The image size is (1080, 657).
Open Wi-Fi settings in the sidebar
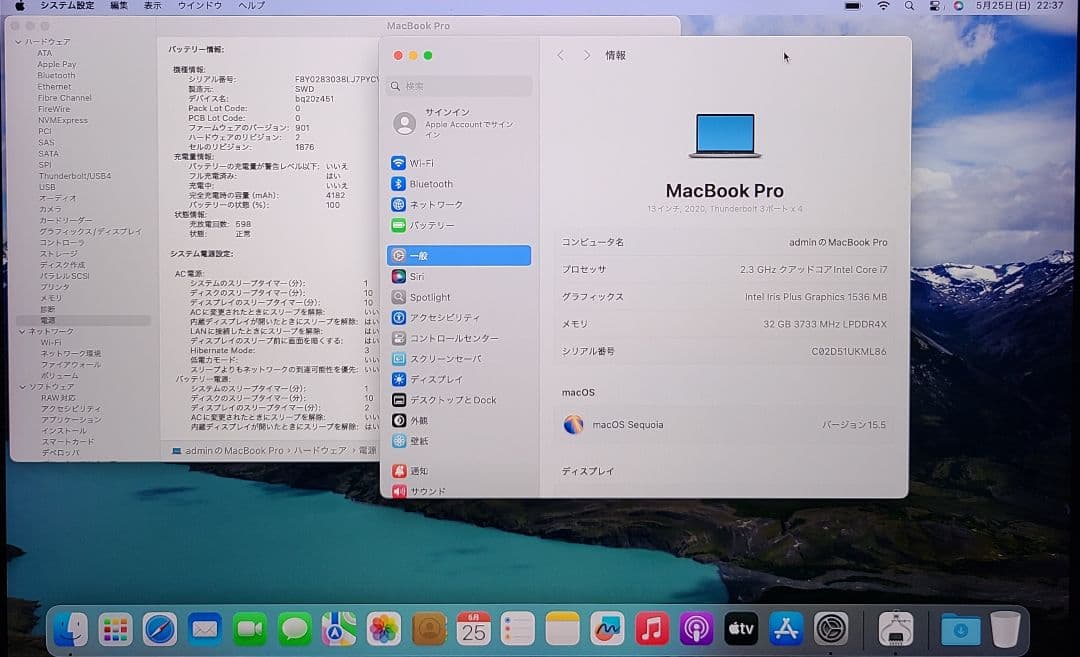tap(459, 163)
